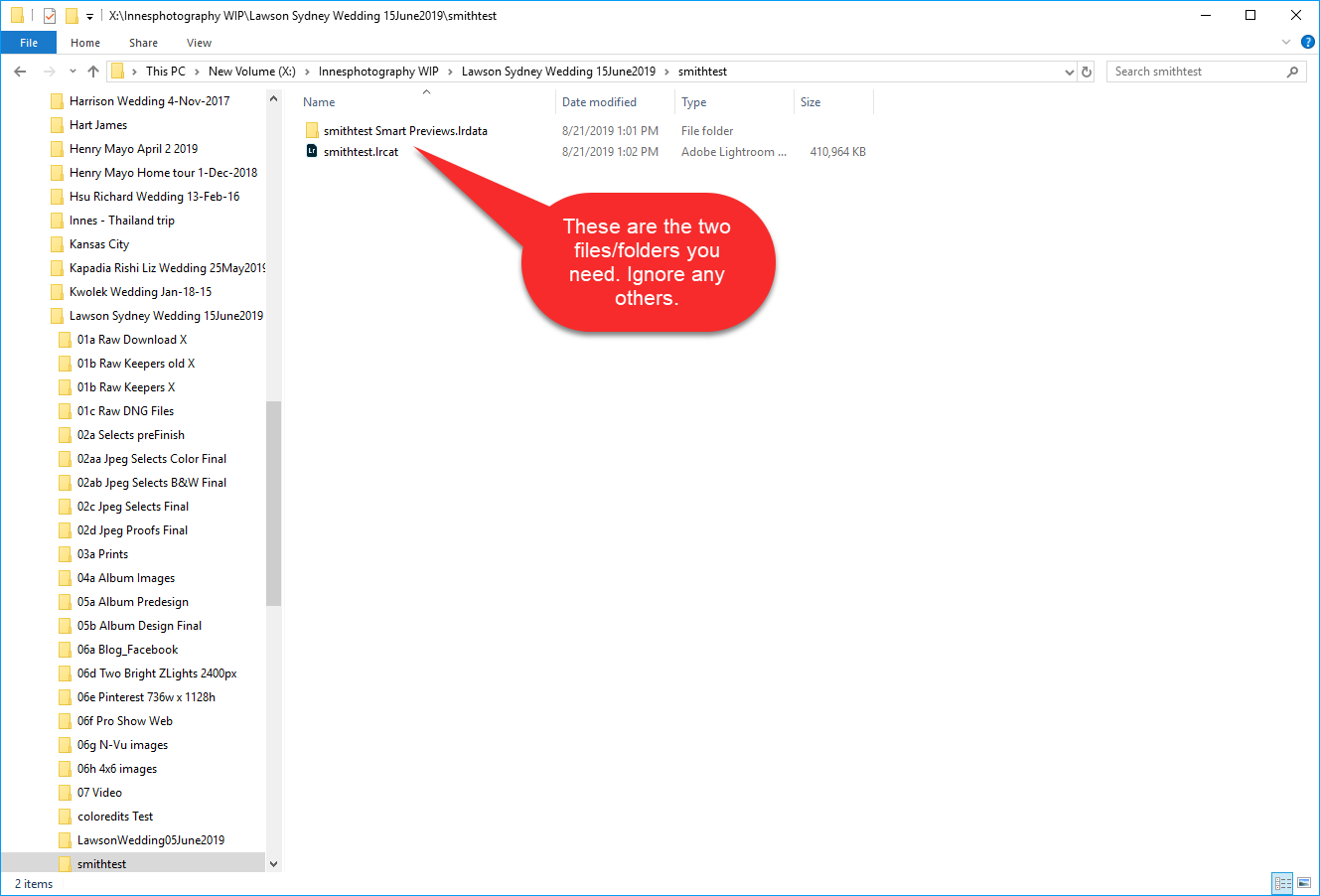Open 06e Pinterest 736w x 1128h folder

[146, 697]
